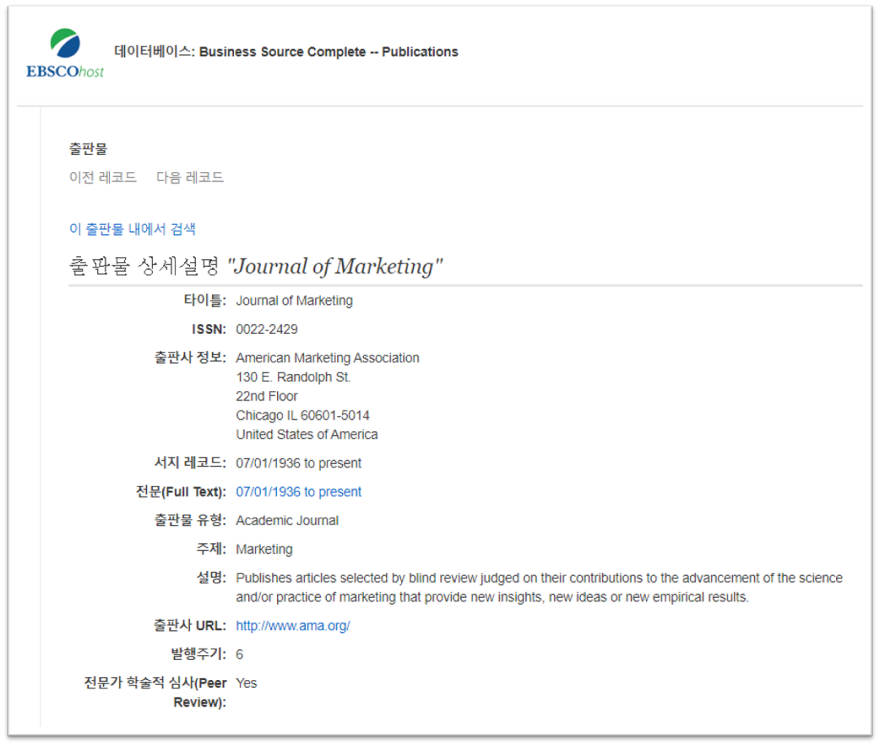Select bibliographic record dates next to 서지 레코드
880x746 pixels.
299,463
